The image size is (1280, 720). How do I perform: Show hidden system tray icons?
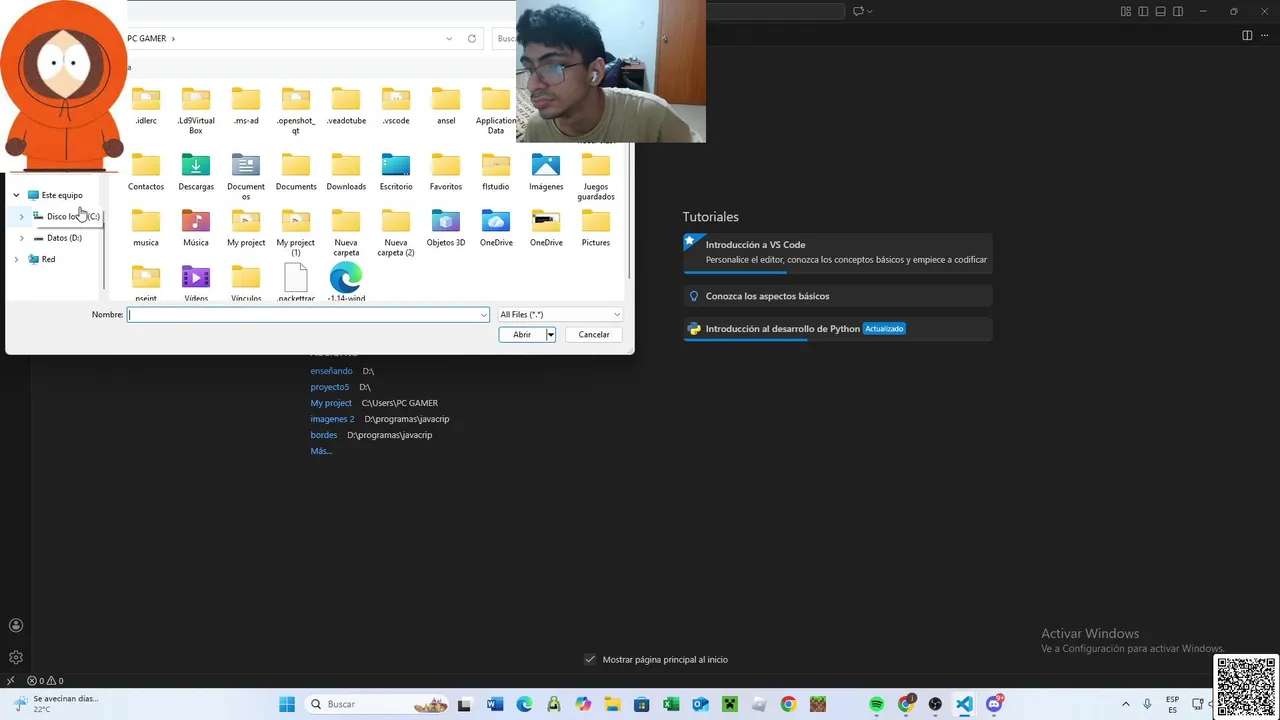click(x=1125, y=704)
